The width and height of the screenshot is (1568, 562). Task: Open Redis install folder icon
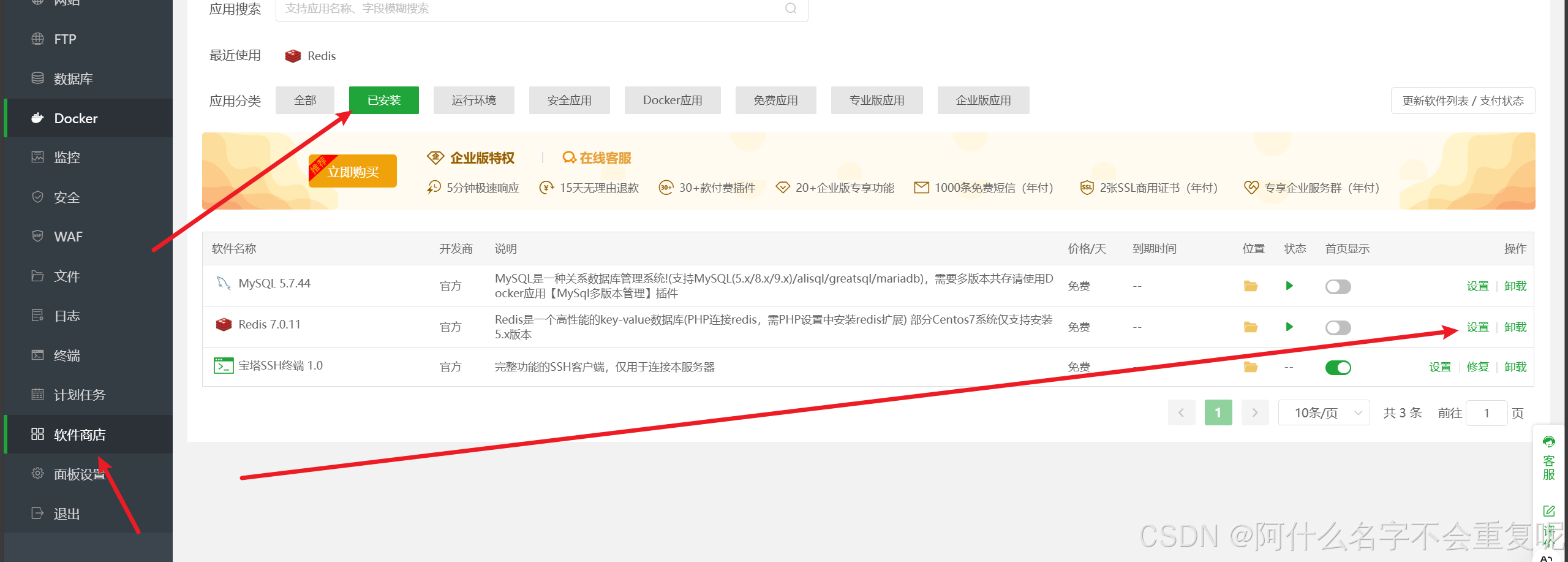coord(1251,327)
